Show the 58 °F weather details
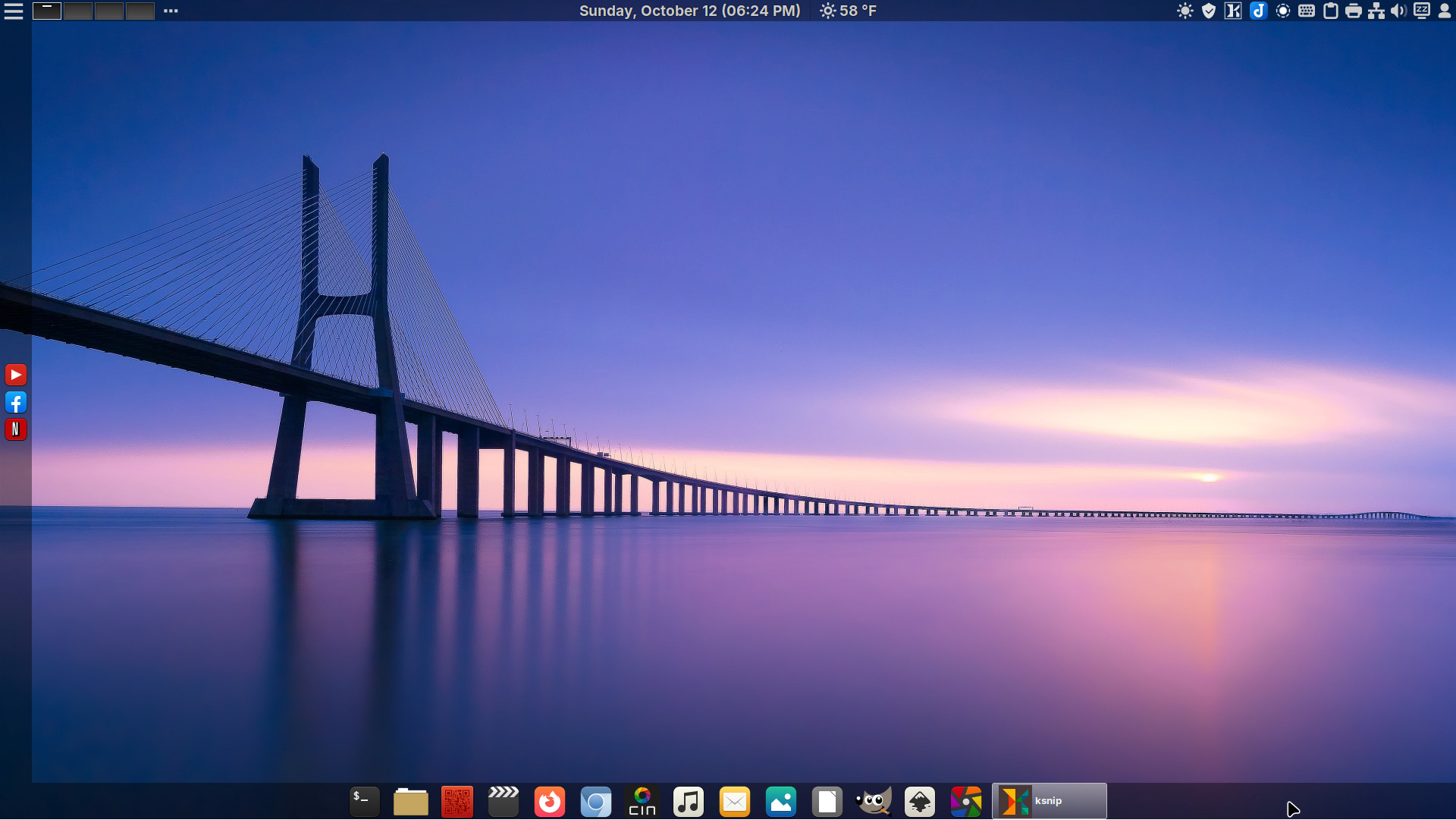1456x820 pixels. pyautogui.click(x=849, y=11)
